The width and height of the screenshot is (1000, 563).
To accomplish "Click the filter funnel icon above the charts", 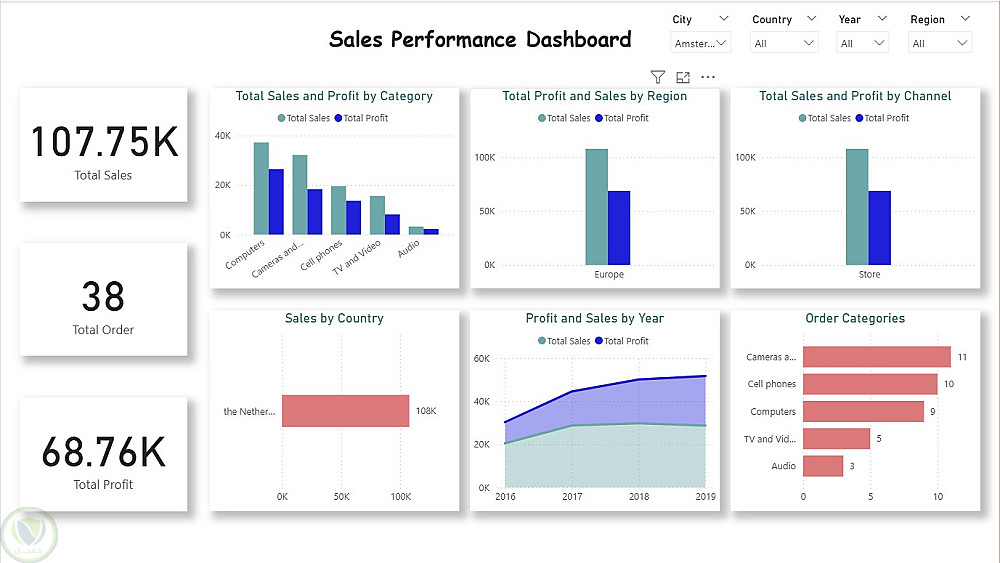I will coord(657,77).
